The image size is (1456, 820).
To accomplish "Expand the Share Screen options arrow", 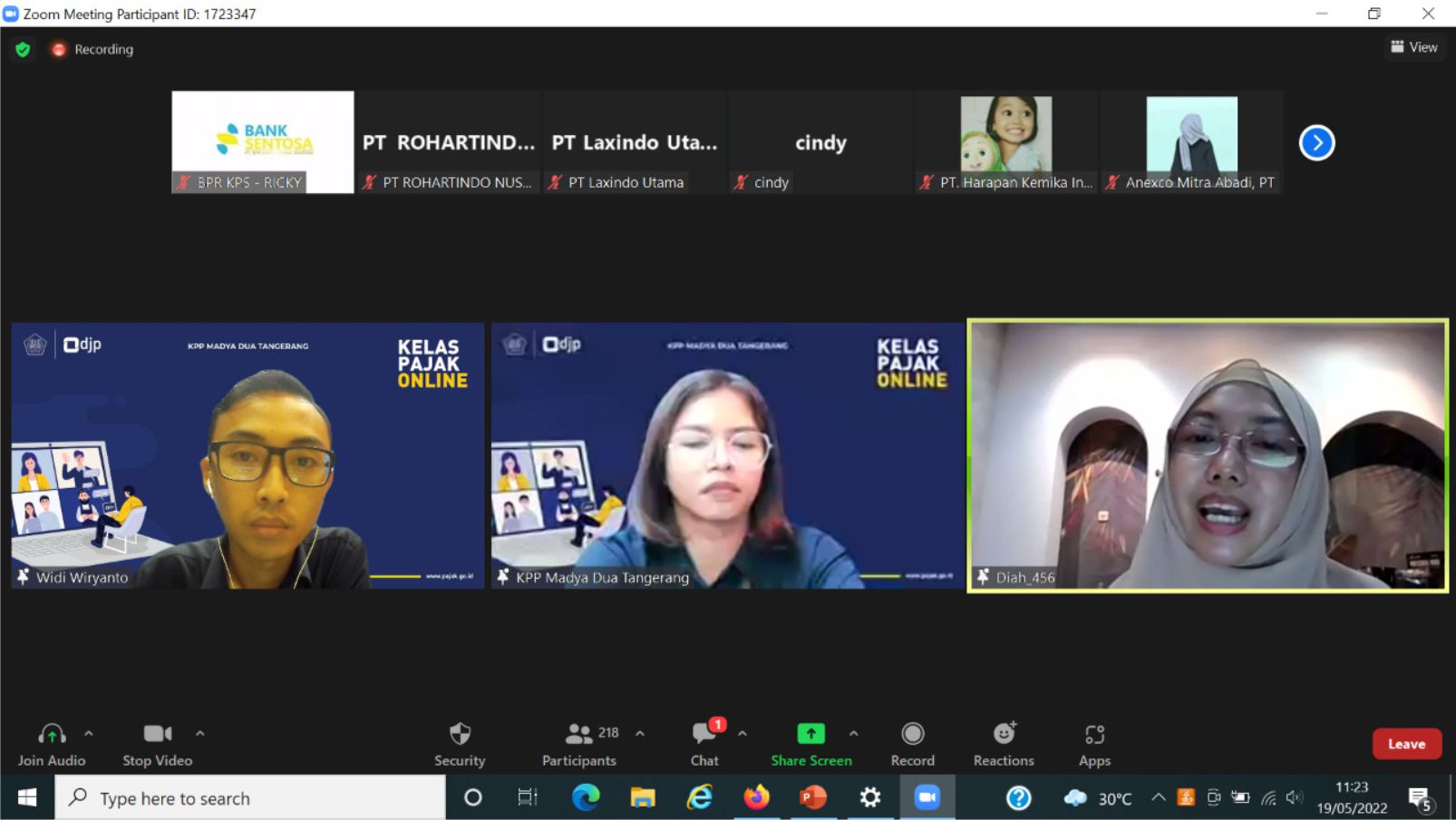I will [x=853, y=733].
